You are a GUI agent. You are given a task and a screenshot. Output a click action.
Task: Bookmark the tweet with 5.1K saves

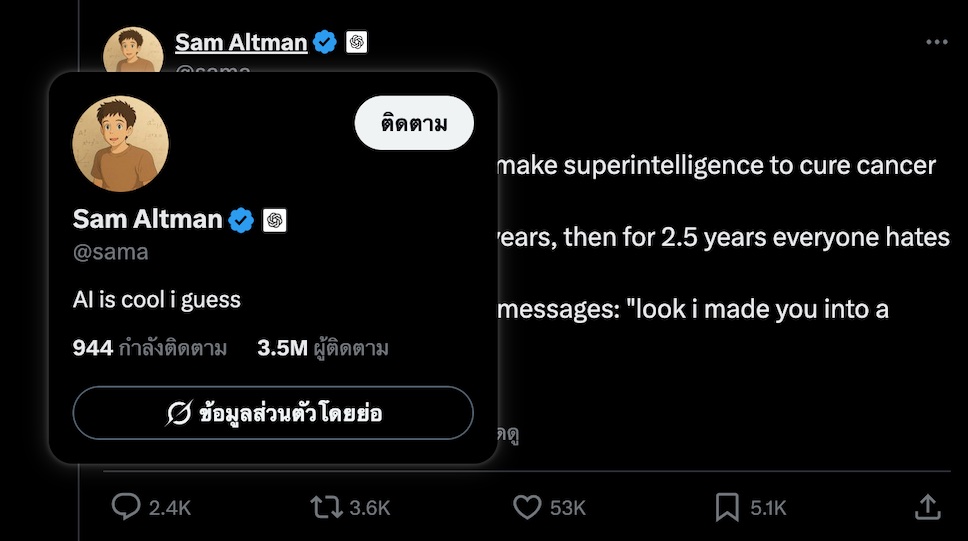(727, 507)
